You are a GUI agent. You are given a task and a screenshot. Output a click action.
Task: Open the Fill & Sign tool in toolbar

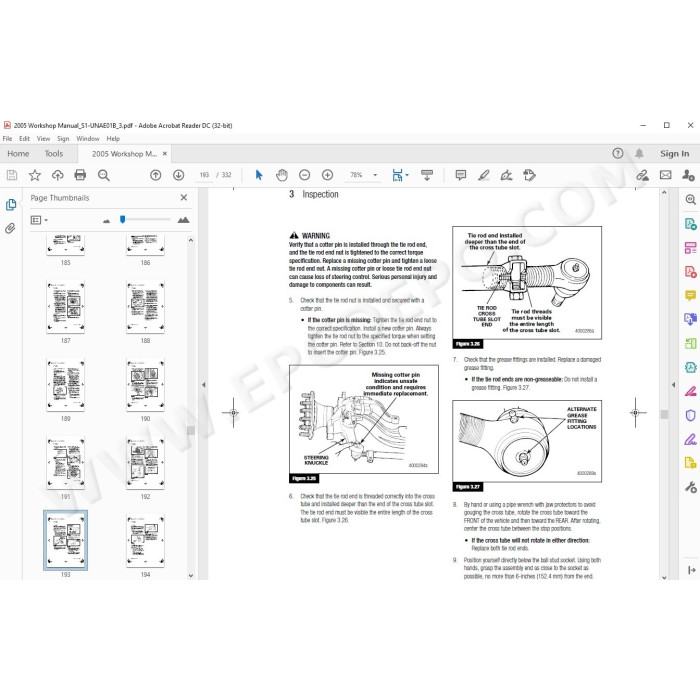[506, 175]
